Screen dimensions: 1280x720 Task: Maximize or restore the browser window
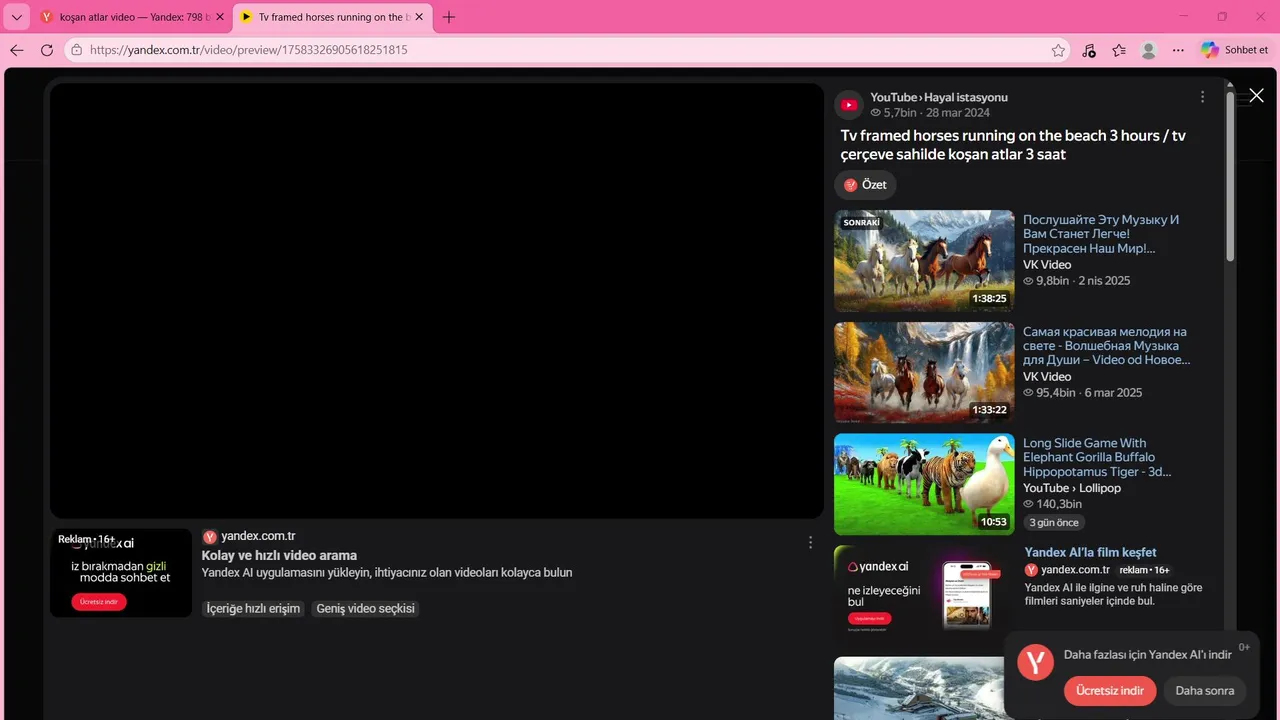click(x=1222, y=17)
